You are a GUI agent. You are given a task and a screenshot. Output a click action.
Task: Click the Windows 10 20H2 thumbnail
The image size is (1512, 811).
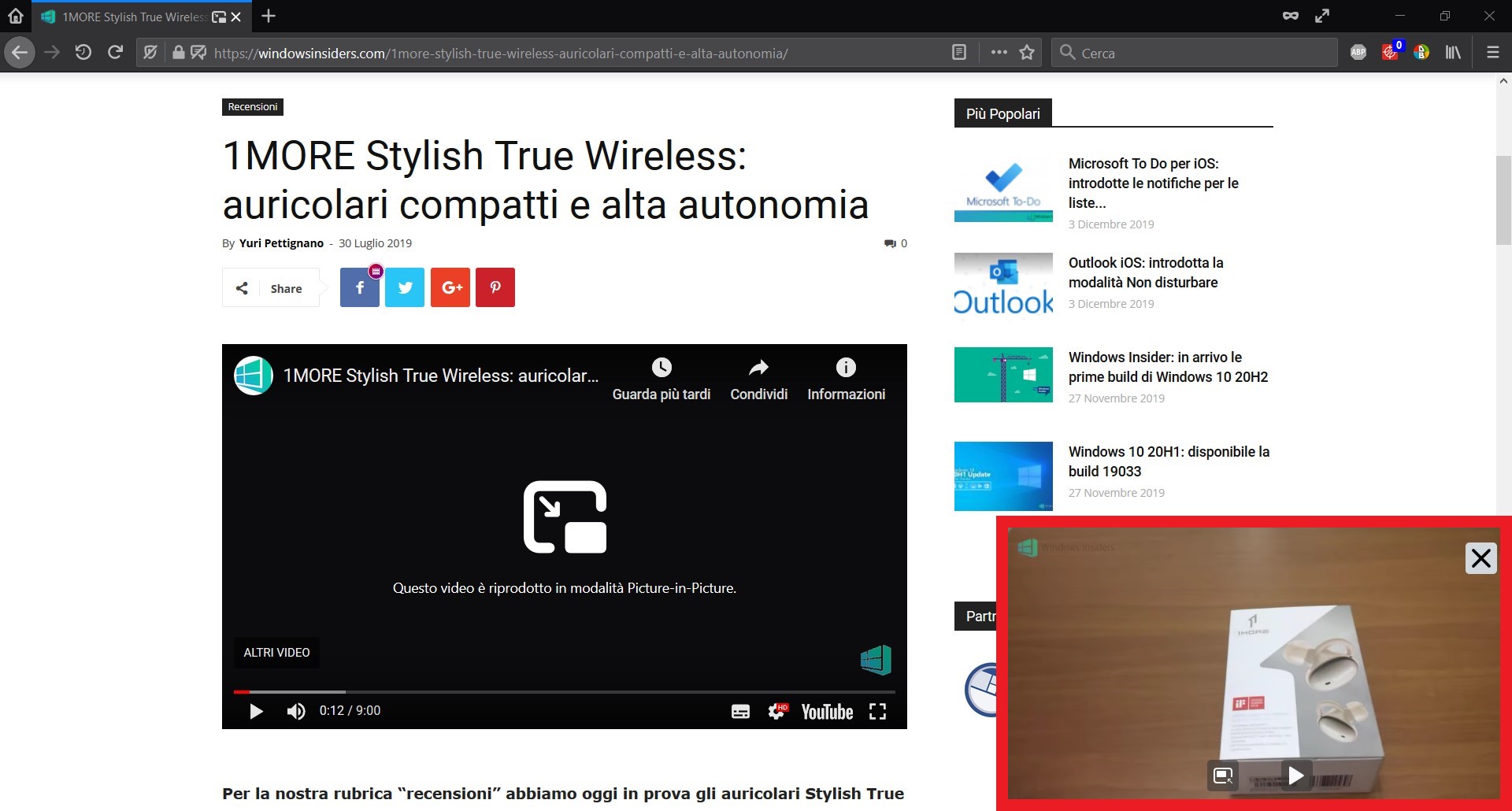pos(1003,375)
